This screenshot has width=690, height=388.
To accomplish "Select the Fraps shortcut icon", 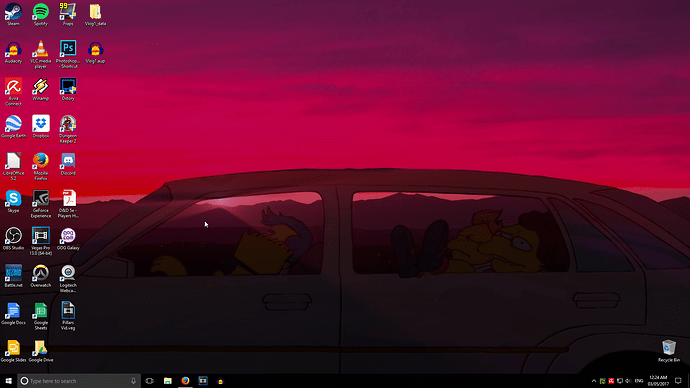I will [68, 15].
